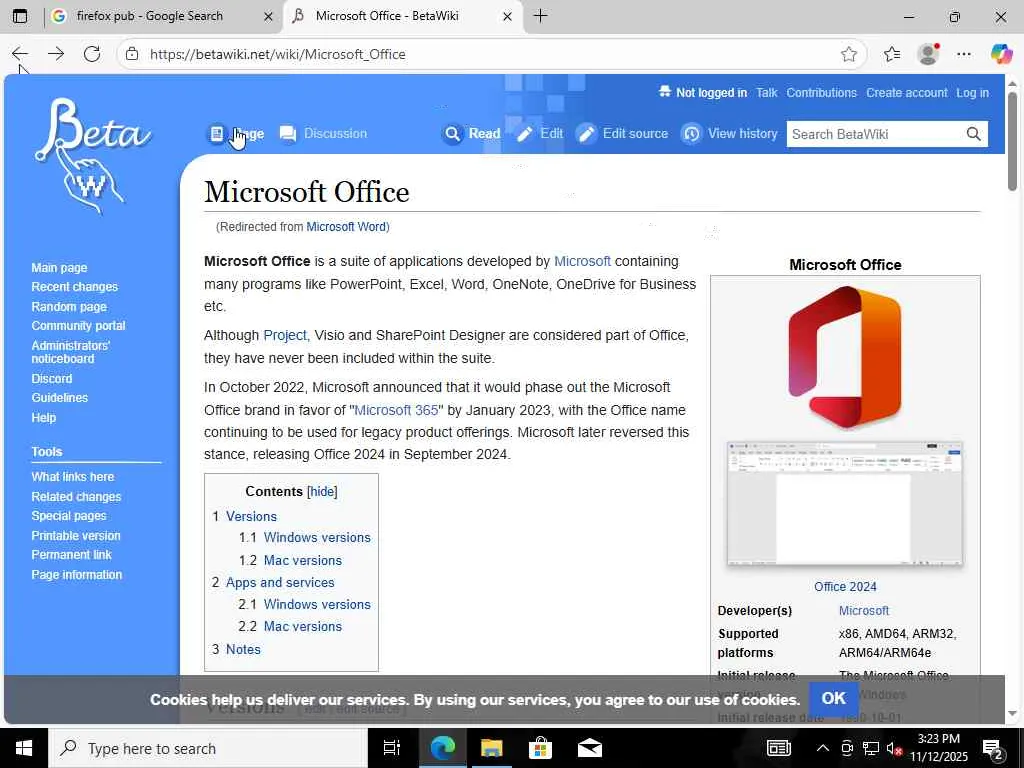Click the Create account link
Viewport: 1024px width, 768px height.
click(x=906, y=93)
